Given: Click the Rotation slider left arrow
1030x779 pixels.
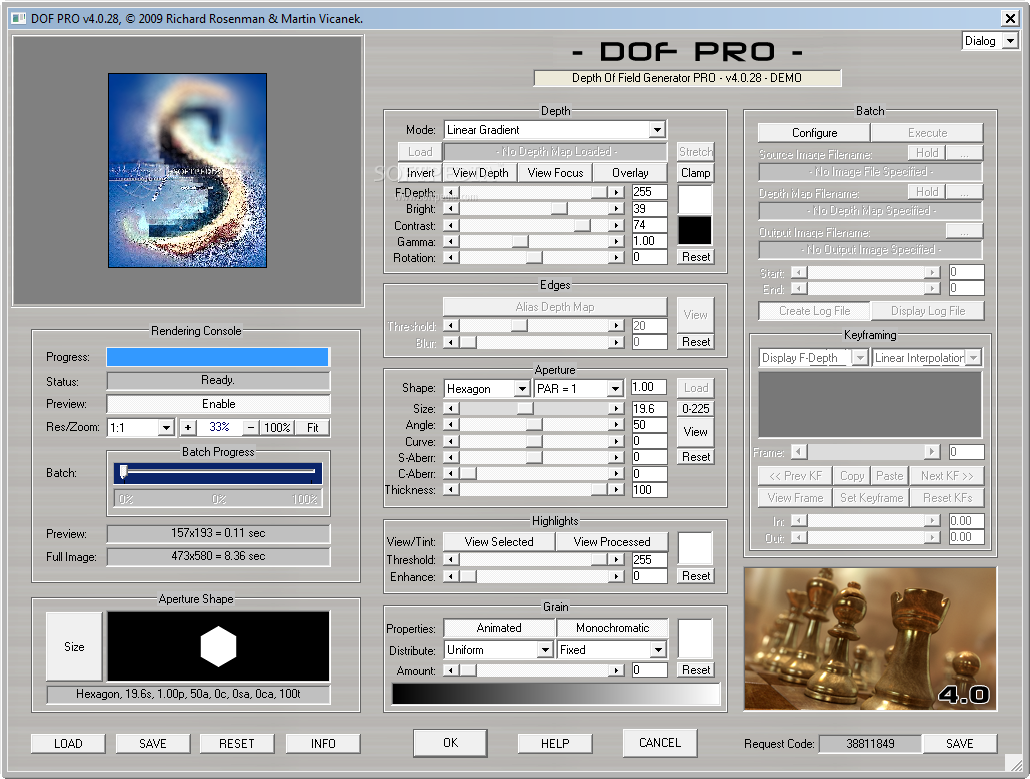Looking at the screenshot, I should (x=451, y=257).
